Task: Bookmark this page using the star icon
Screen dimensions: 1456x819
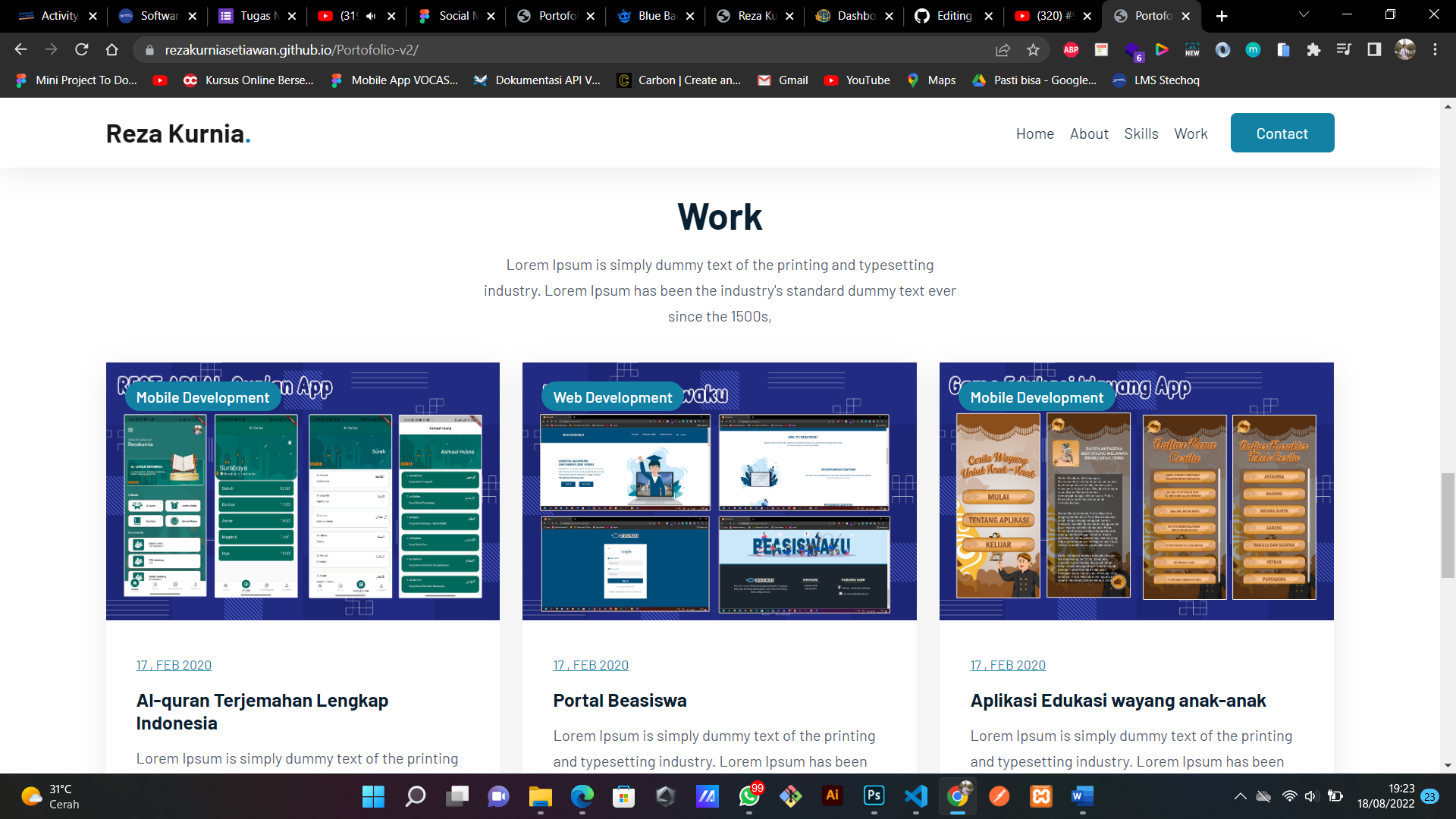Action: coord(1033,49)
